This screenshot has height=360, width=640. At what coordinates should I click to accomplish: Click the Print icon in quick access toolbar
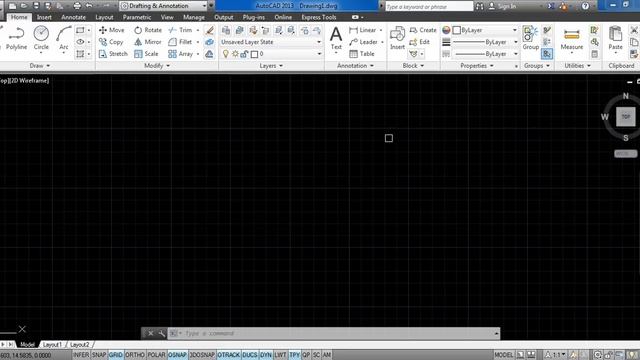click(77, 6)
